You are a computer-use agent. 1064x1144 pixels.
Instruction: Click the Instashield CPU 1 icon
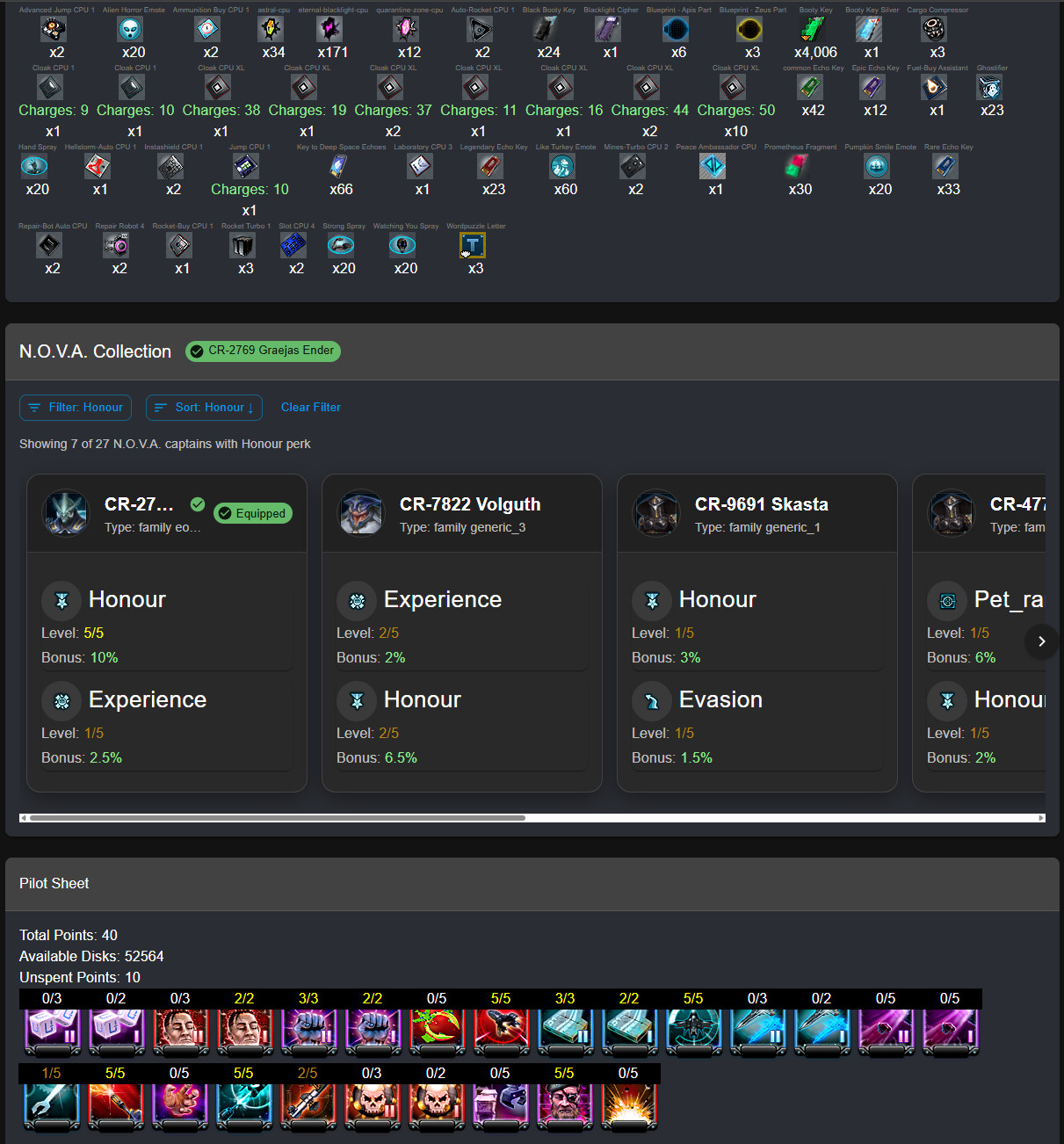[x=170, y=167]
